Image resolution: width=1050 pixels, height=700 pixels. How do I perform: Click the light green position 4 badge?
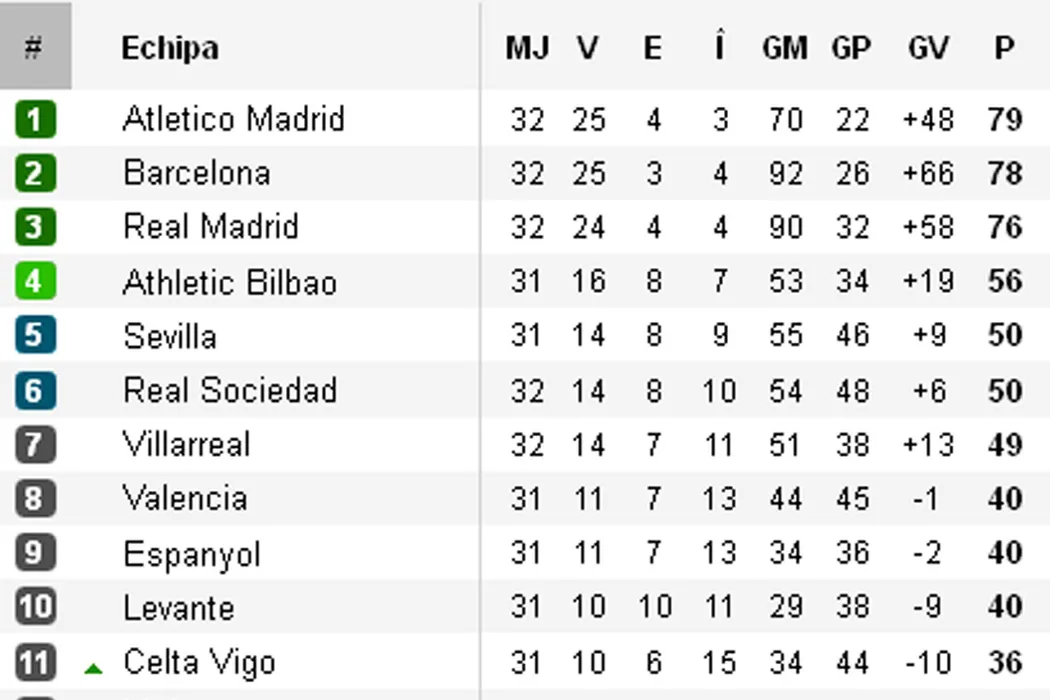[x=34, y=281]
